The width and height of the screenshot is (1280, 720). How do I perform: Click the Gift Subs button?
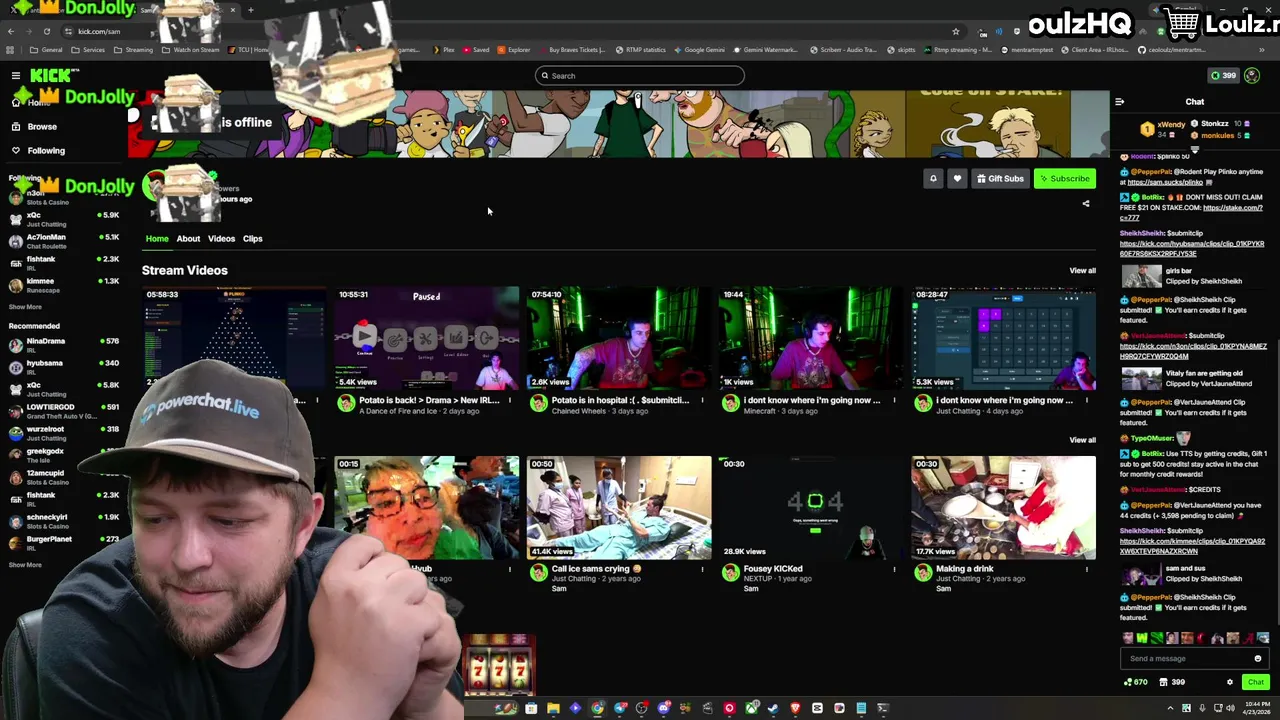(1000, 179)
